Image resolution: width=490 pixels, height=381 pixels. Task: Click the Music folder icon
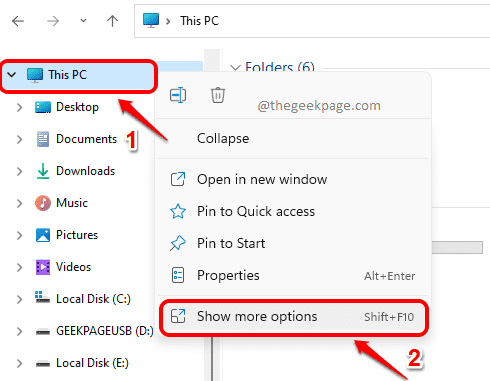pyautogui.click(x=43, y=203)
